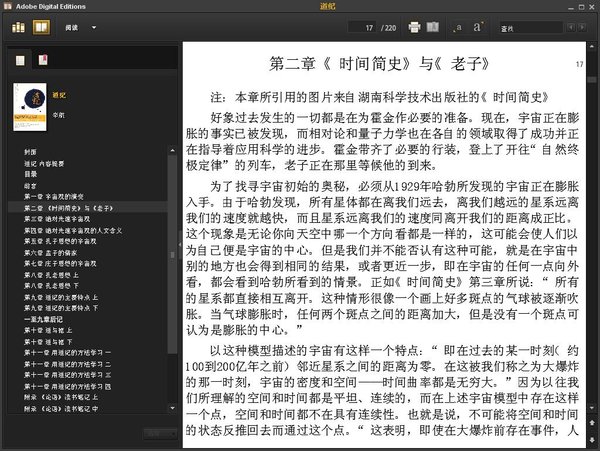Open the 前言 entry

(30, 186)
